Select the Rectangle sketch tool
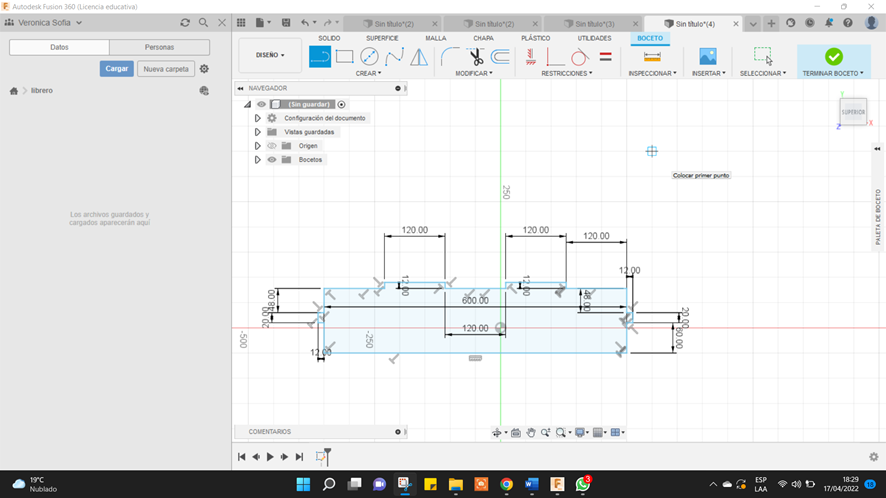 click(x=344, y=57)
